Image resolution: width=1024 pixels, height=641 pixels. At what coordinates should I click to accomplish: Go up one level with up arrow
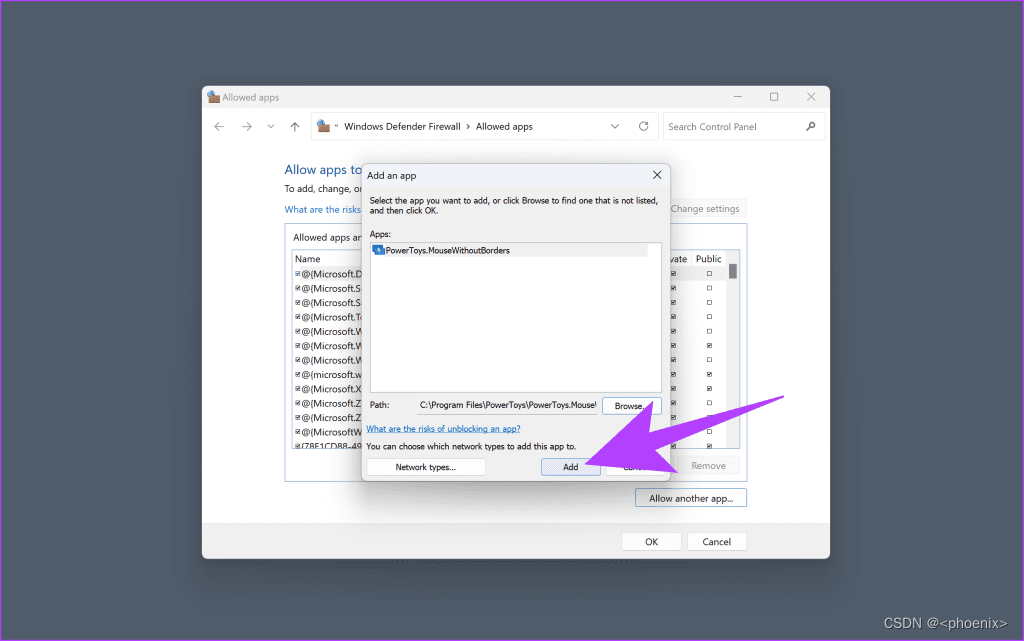[x=295, y=127]
